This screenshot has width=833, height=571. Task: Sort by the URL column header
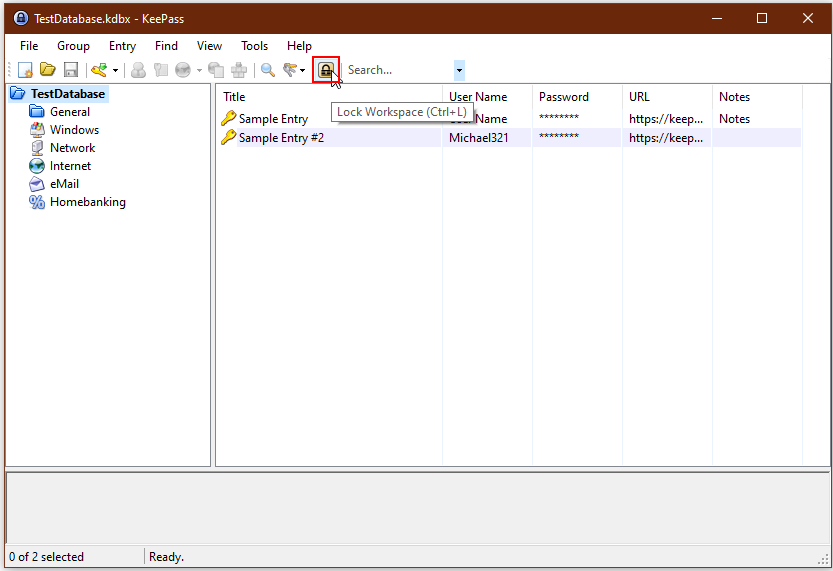point(667,97)
